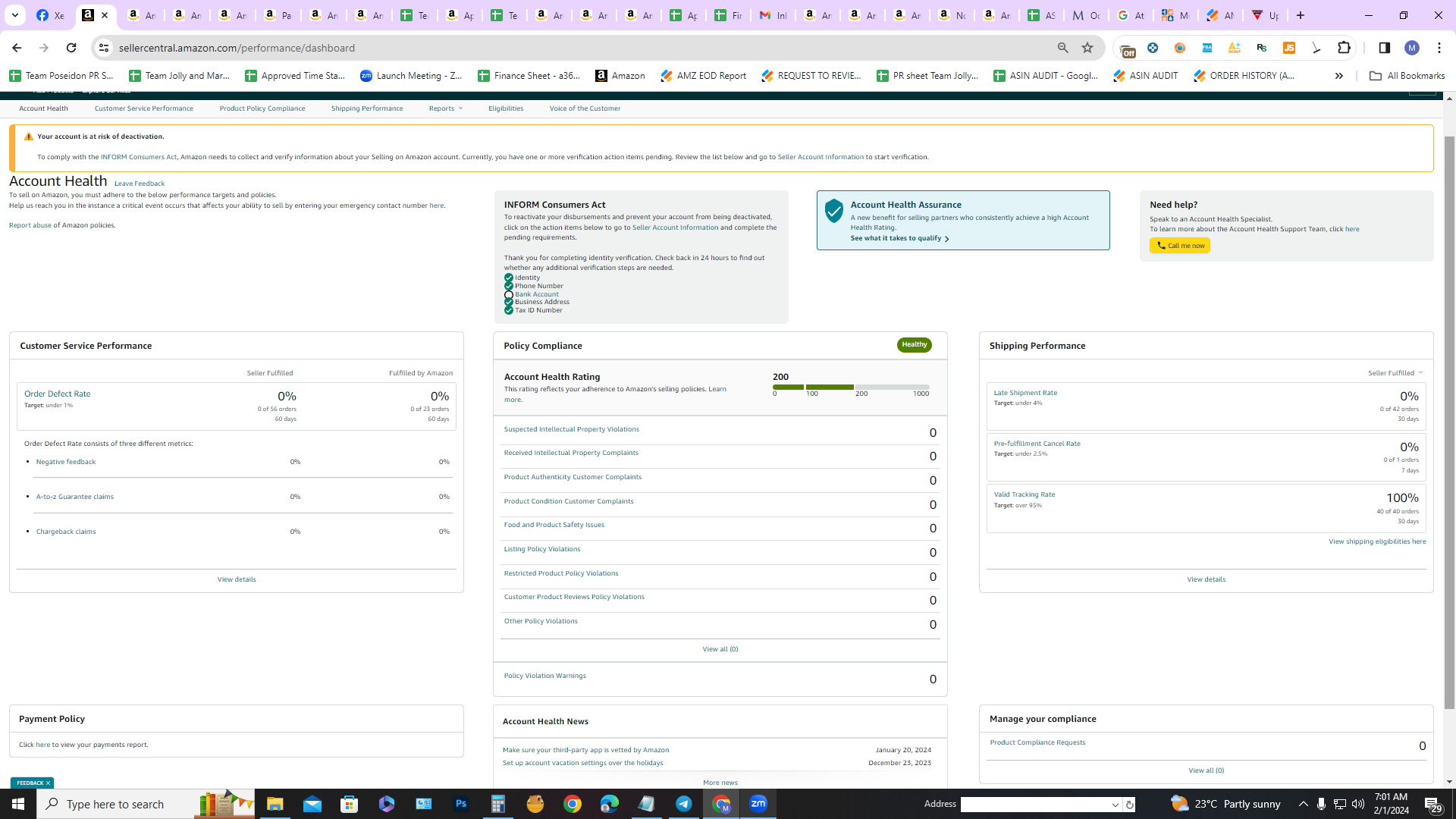Screen dimensions: 1456x819
Task: Open the Leave Feedback link
Action: [x=140, y=184]
